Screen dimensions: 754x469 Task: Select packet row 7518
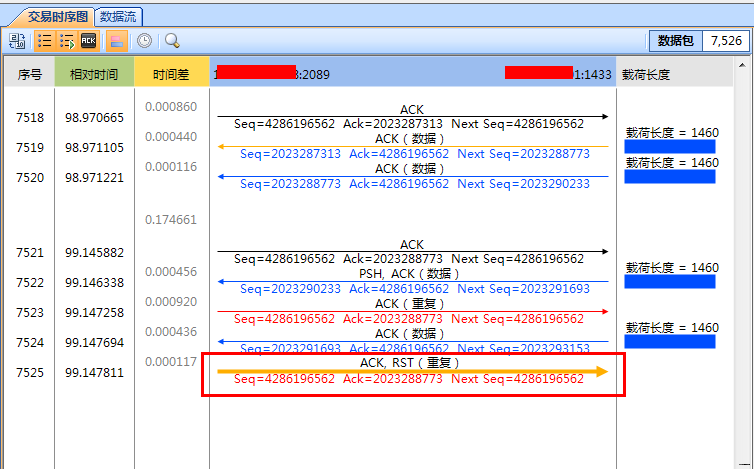point(30,118)
